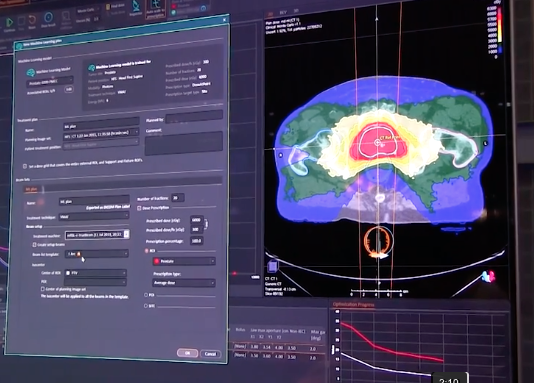Open the Patient treatment position dropdown
This screenshot has height=383, width=534.
(x=101, y=144)
